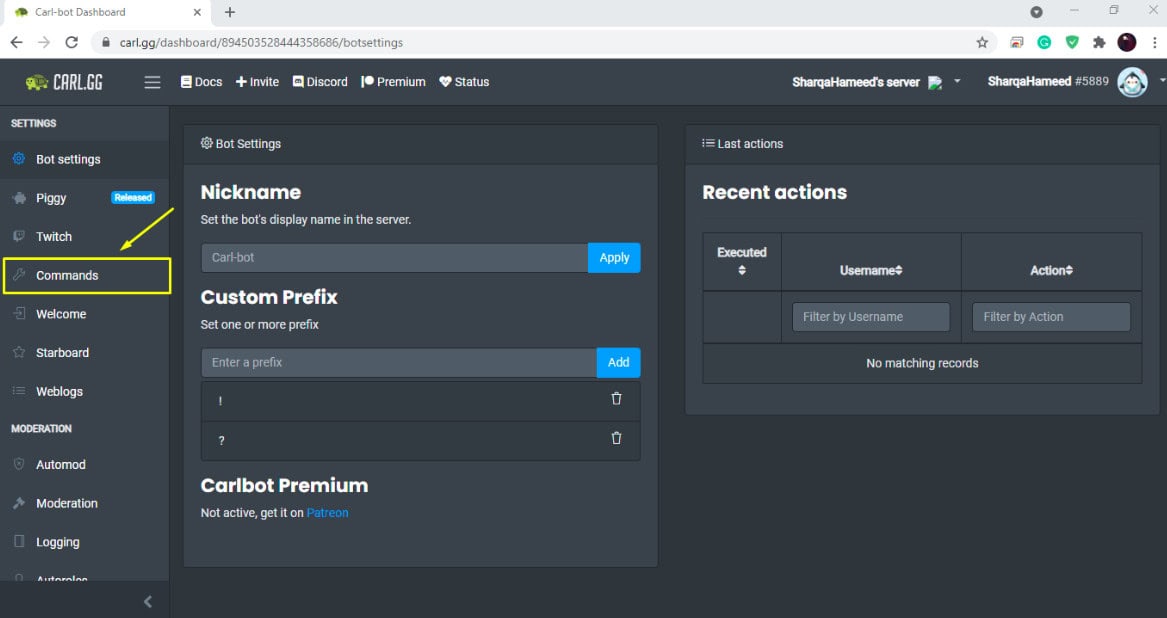
Task: Bookmark this page with the star
Action: tap(982, 42)
